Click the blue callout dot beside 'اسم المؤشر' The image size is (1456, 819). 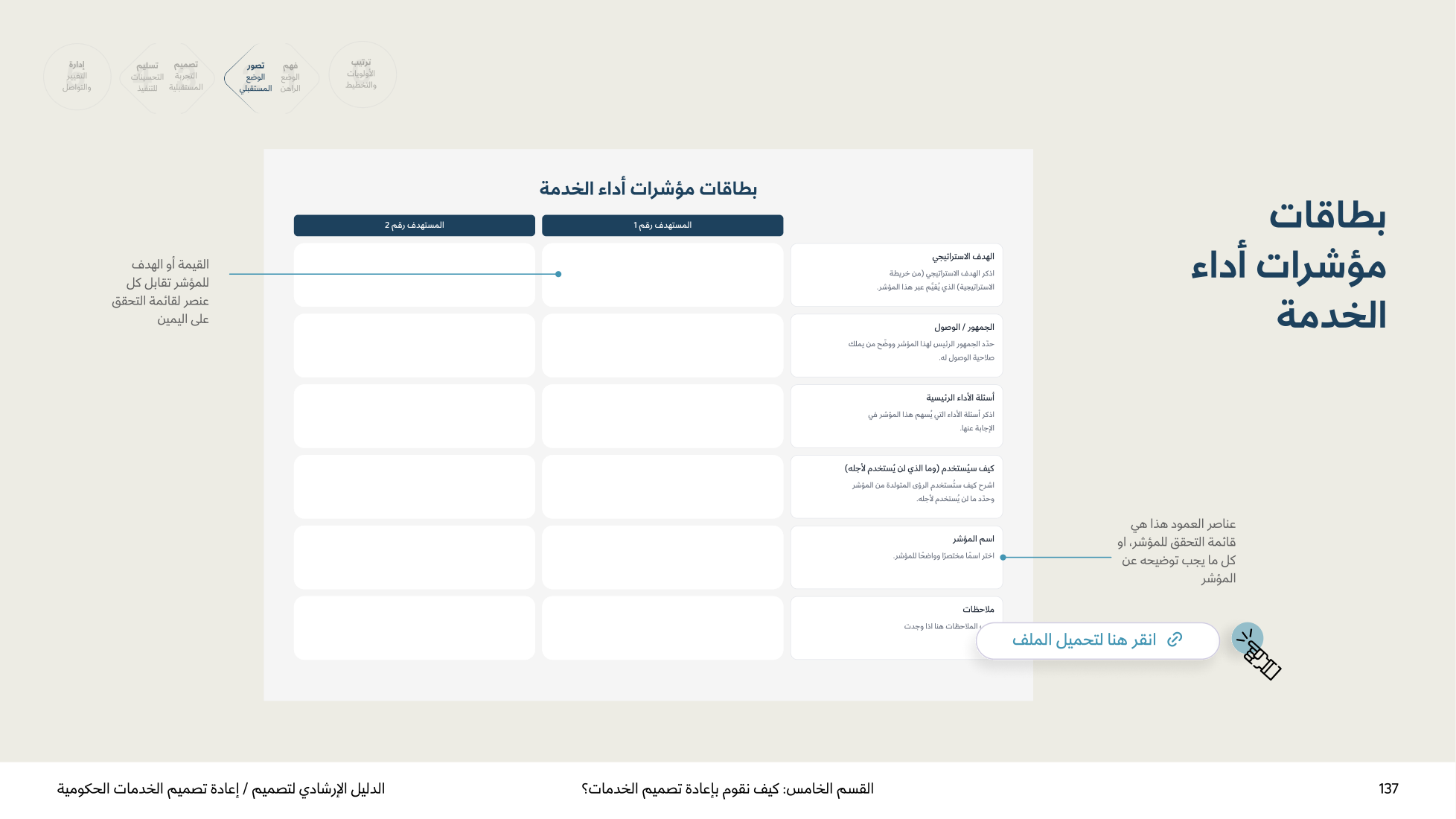tap(1003, 557)
